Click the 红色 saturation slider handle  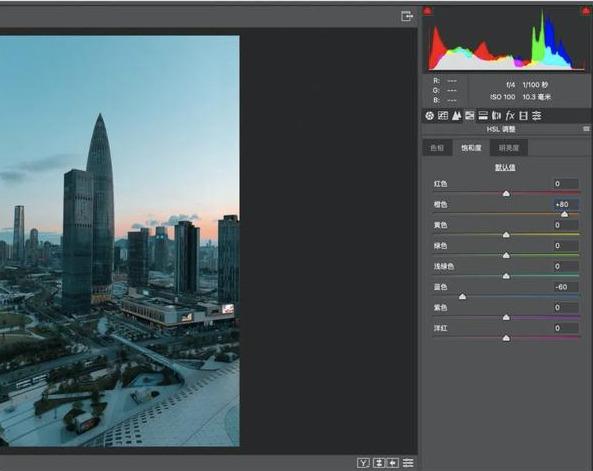[506, 194]
